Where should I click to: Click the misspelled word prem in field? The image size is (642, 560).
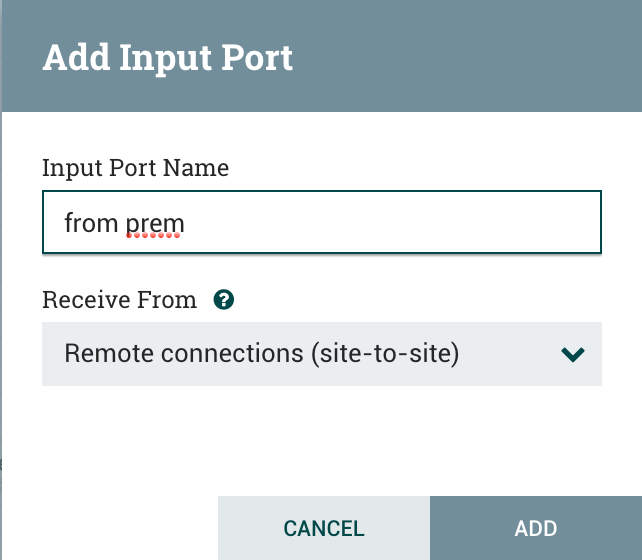click(155, 223)
